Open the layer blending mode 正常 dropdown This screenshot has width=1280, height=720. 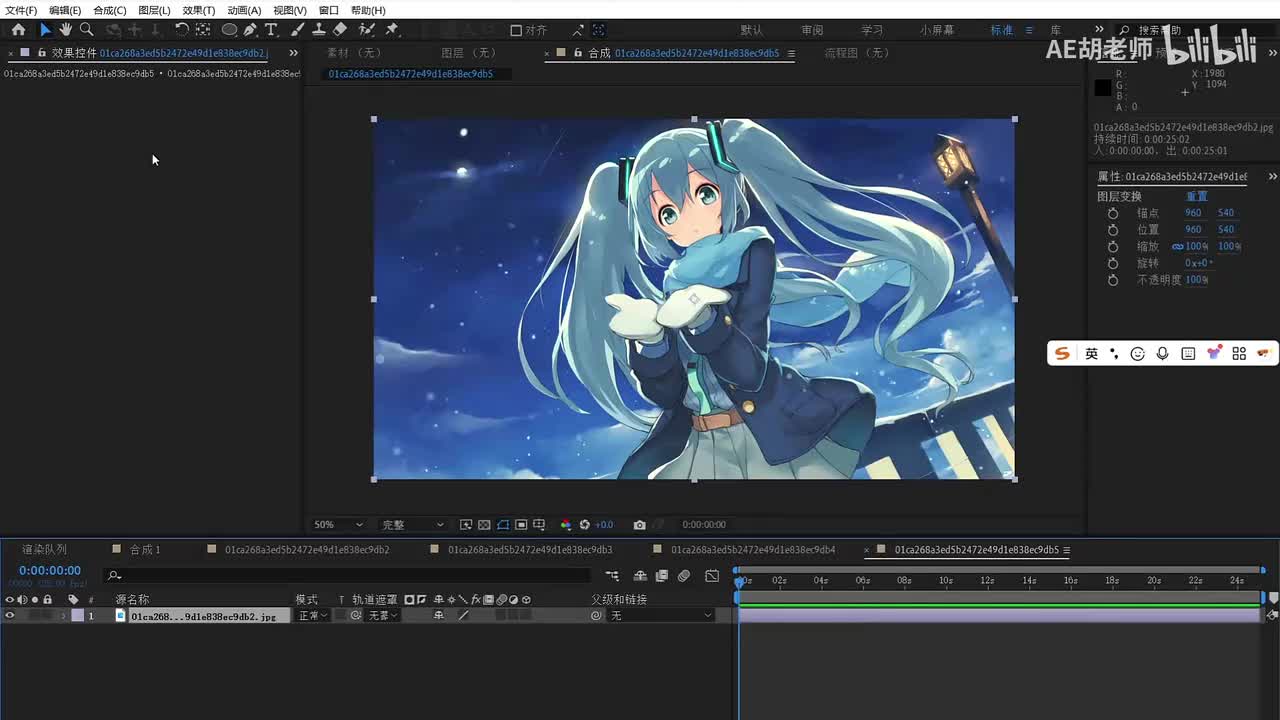(x=312, y=616)
